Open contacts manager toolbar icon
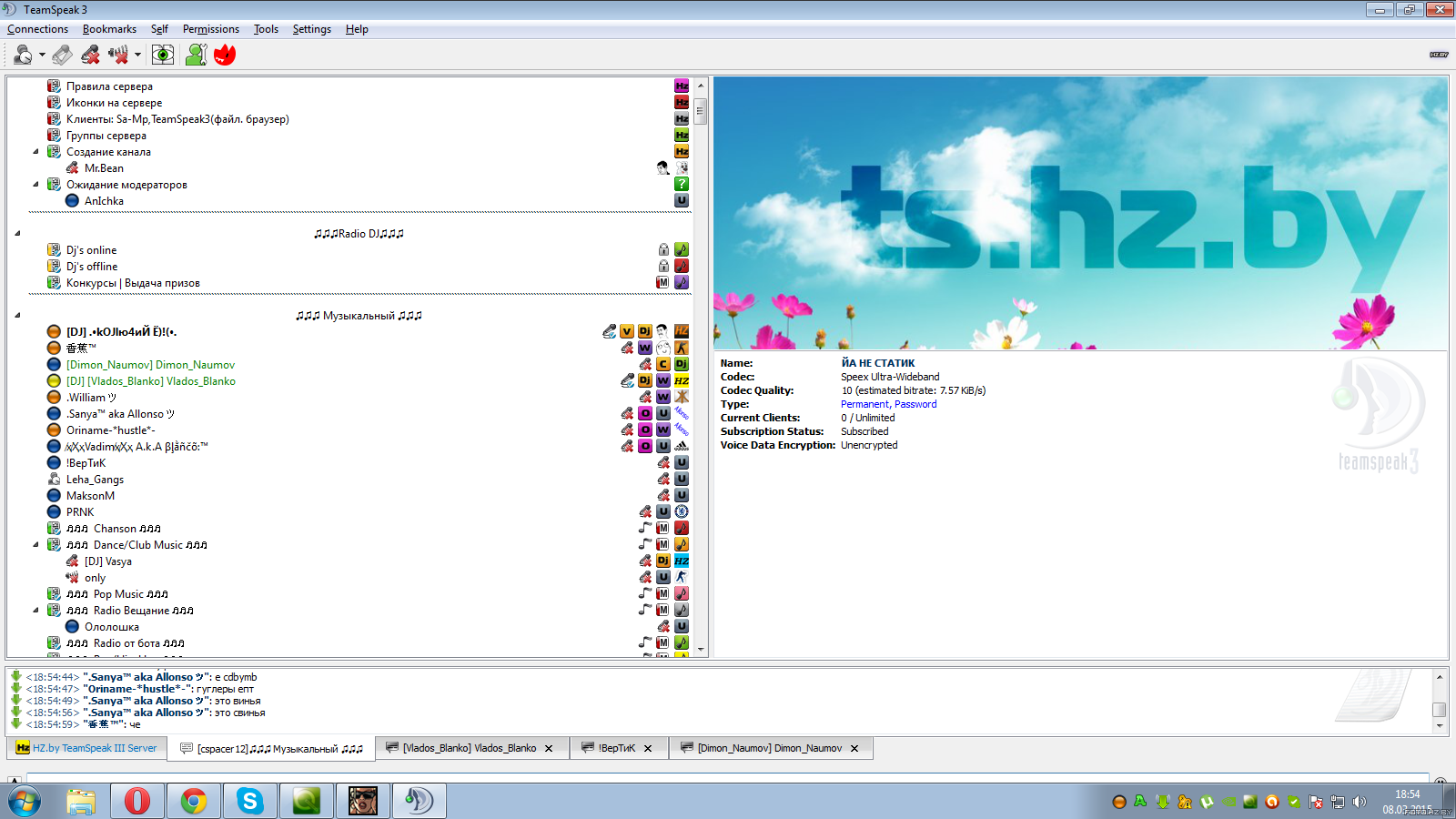The height and width of the screenshot is (819, 1456). [196, 55]
